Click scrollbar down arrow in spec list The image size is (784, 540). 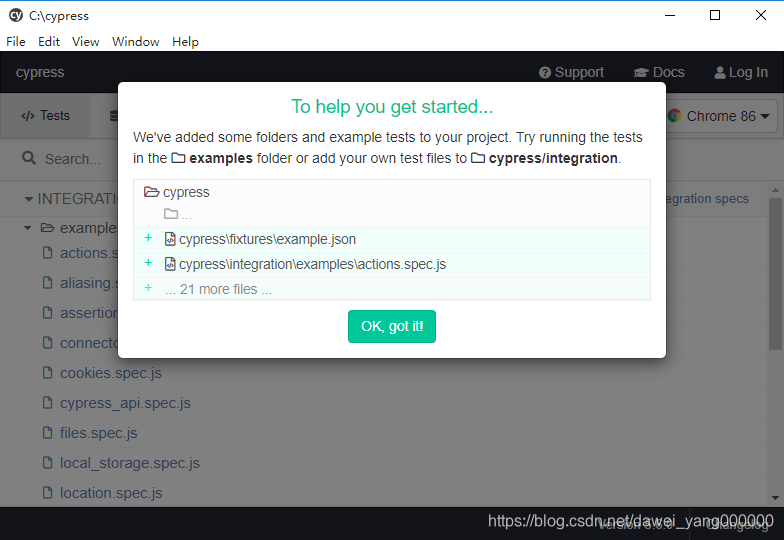click(775, 498)
